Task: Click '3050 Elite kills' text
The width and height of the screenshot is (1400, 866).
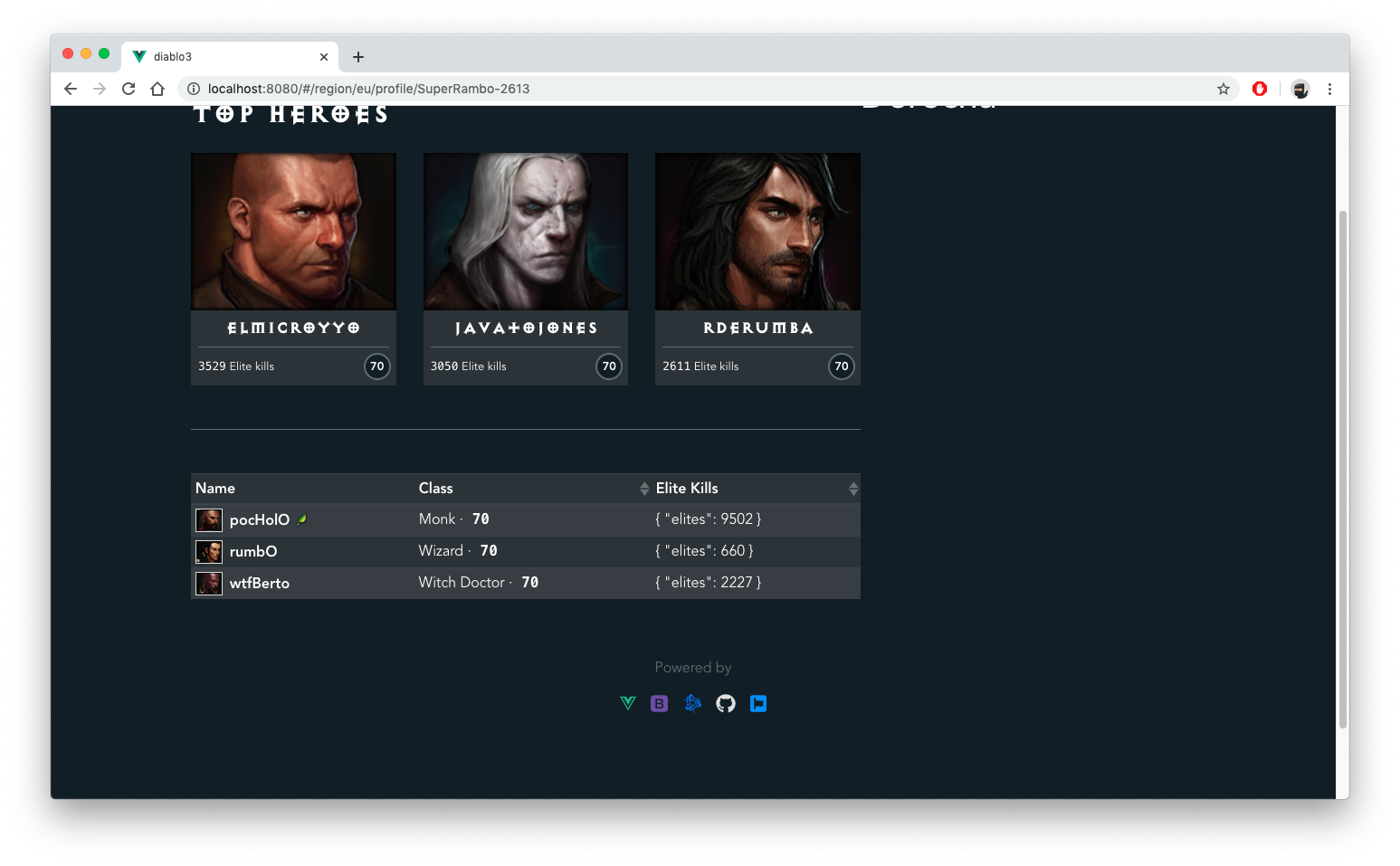Action: 469,366
